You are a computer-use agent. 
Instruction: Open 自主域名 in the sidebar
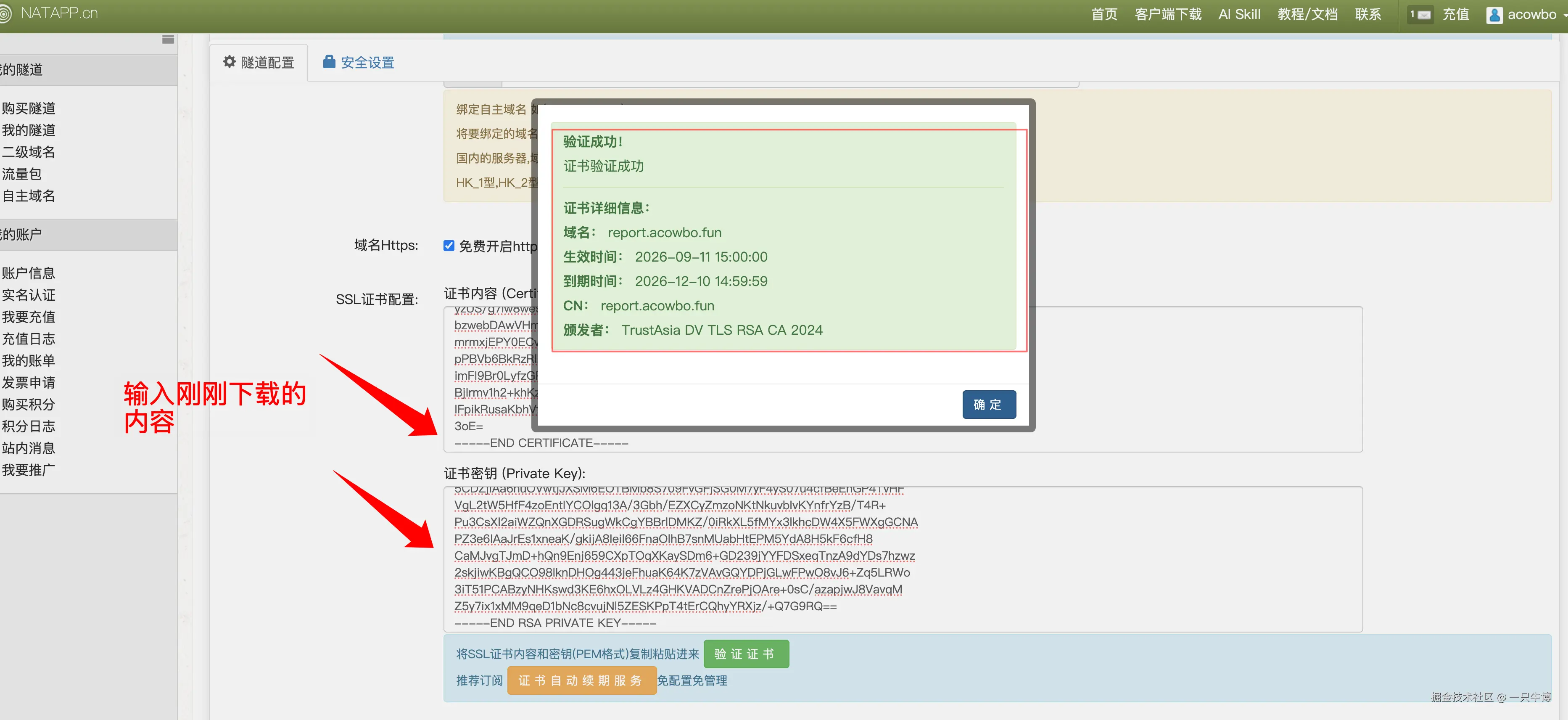[28, 196]
